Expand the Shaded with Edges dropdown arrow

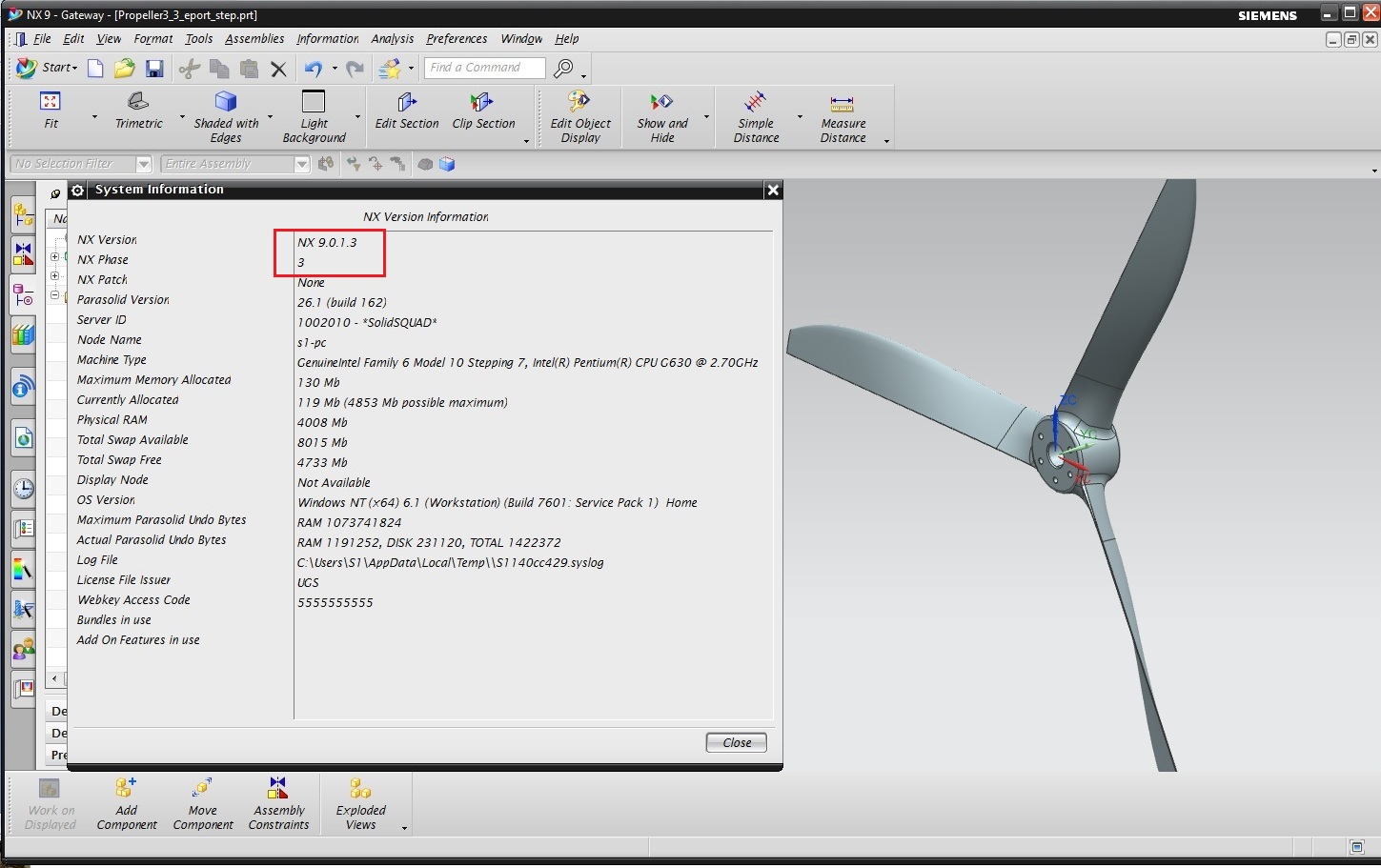click(270, 117)
